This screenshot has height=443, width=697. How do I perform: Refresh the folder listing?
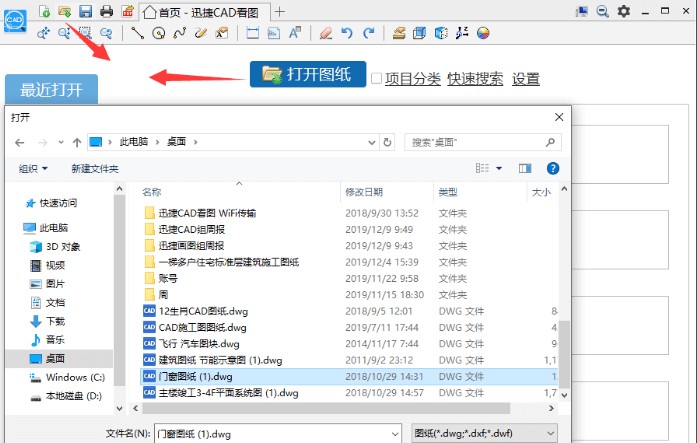tap(387, 142)
